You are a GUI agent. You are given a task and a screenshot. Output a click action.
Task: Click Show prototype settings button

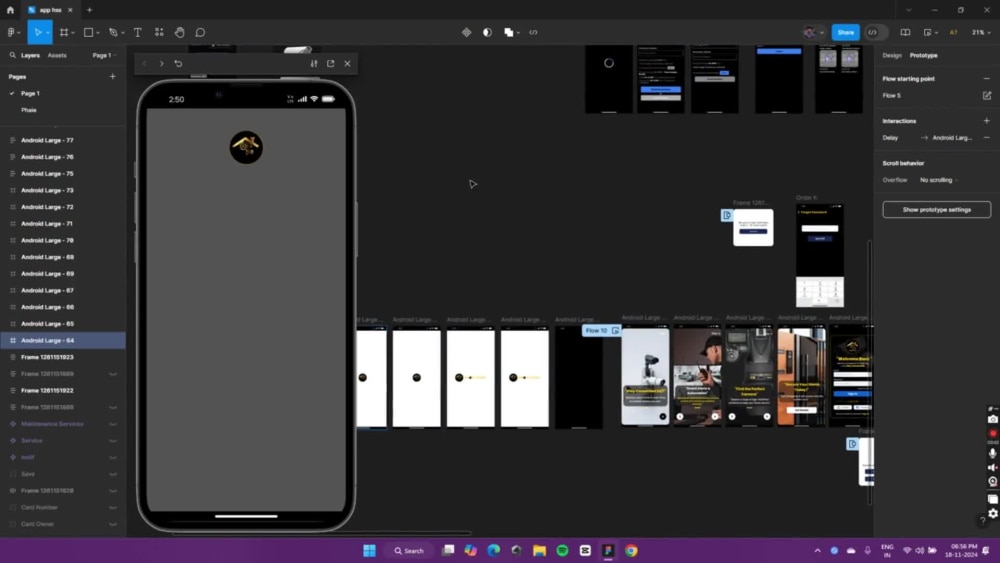click(x=937, y=210)
